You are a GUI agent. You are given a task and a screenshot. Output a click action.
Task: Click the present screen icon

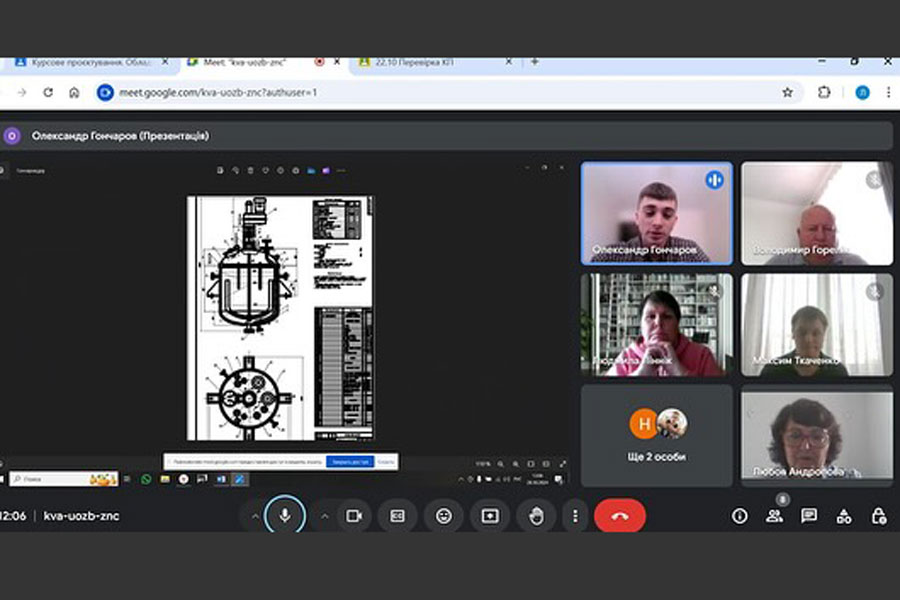click(x=490, y=516)
